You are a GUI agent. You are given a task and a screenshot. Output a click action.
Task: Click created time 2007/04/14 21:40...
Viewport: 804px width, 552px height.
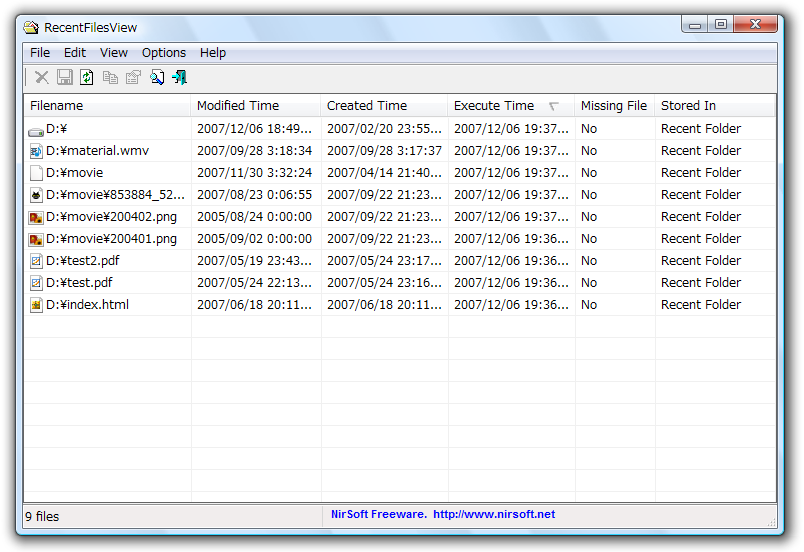pyautogui.click(x=384, y=173)
